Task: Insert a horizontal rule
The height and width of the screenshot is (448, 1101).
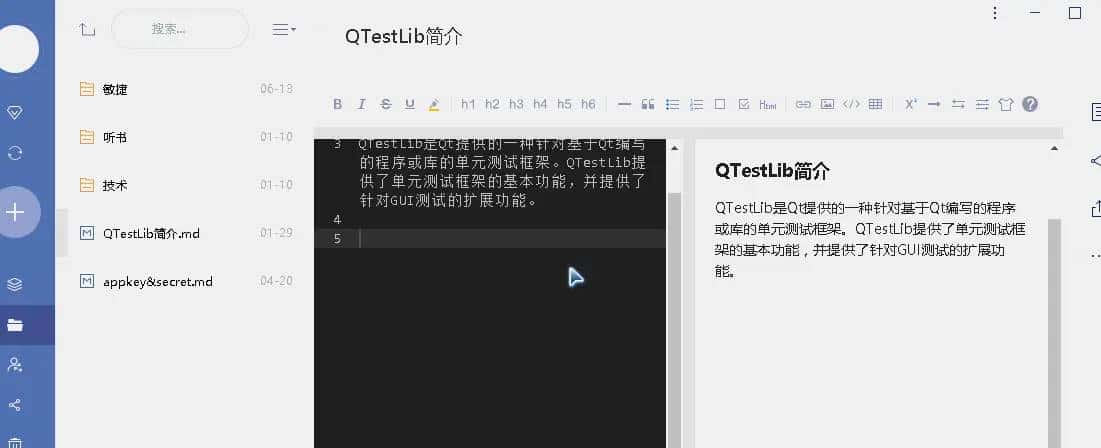Action: point(624,105)
